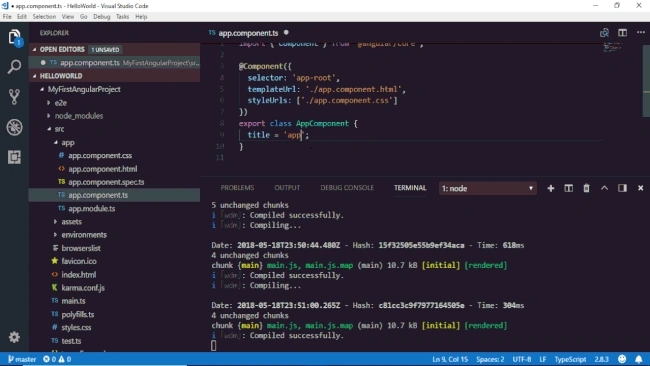
Task: Select the Terminal panel tab
Action: click(410, 188)
